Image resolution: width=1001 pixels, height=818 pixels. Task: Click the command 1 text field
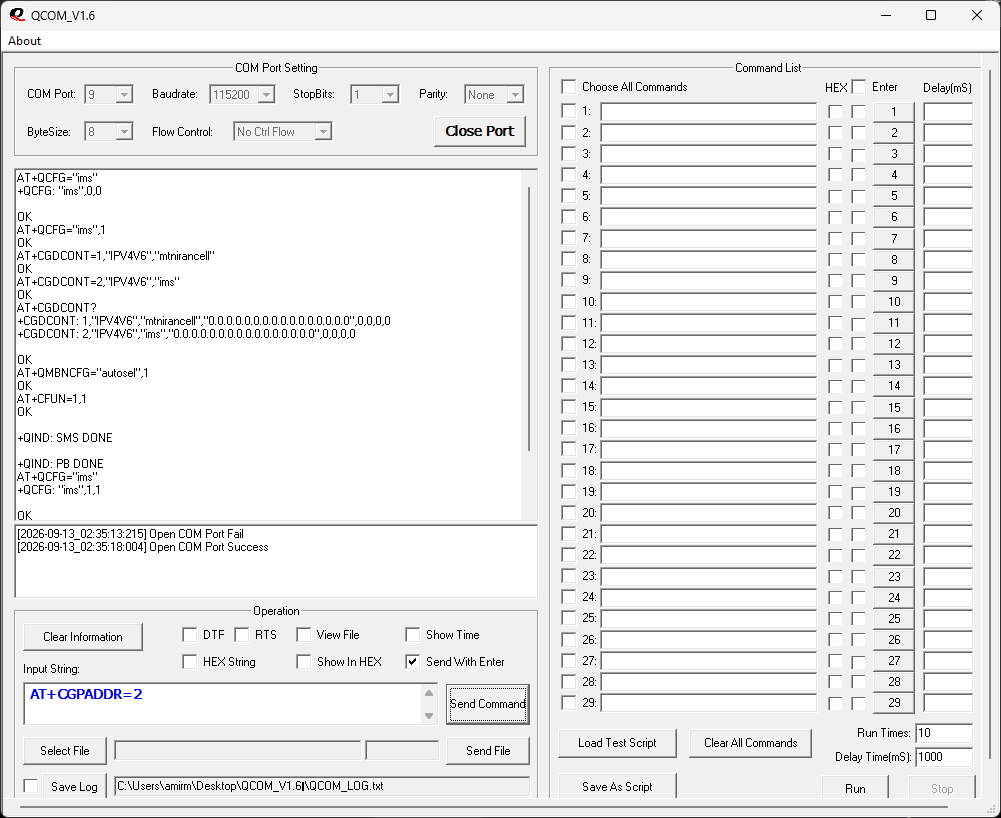[x=708, y=112]
